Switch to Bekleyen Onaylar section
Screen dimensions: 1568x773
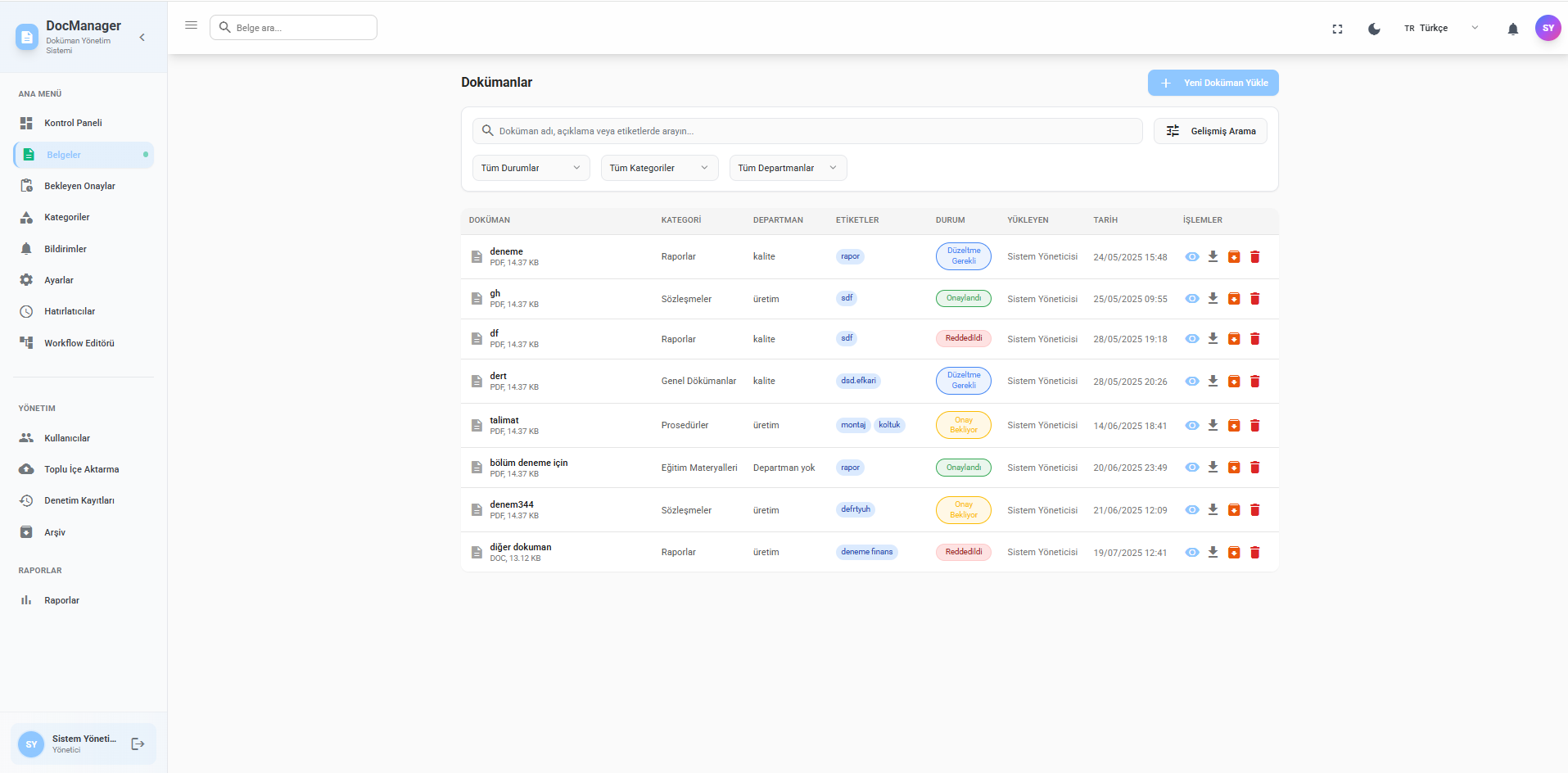[x=78, y=186]
